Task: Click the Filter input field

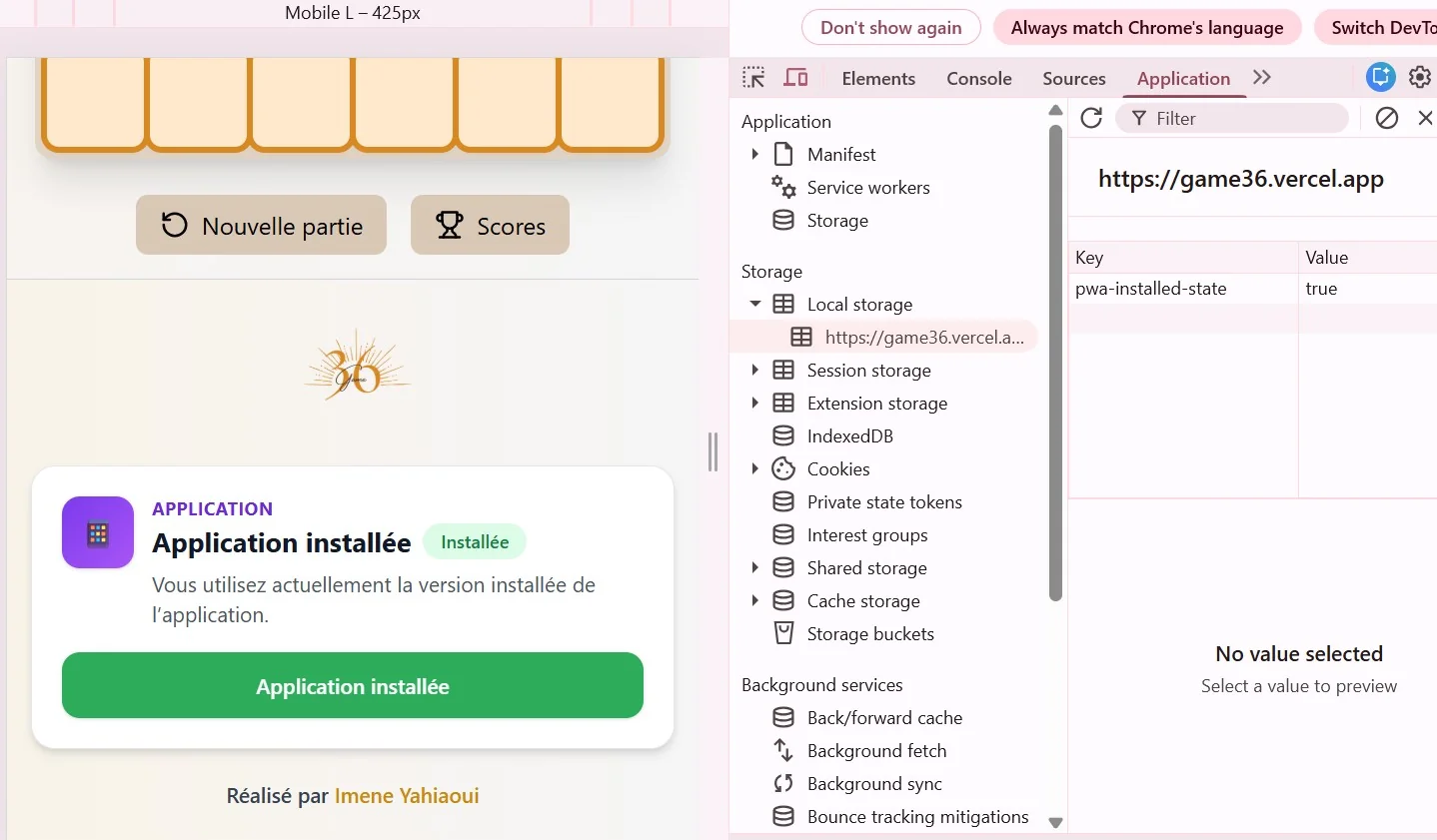Action: [1232, 118]
